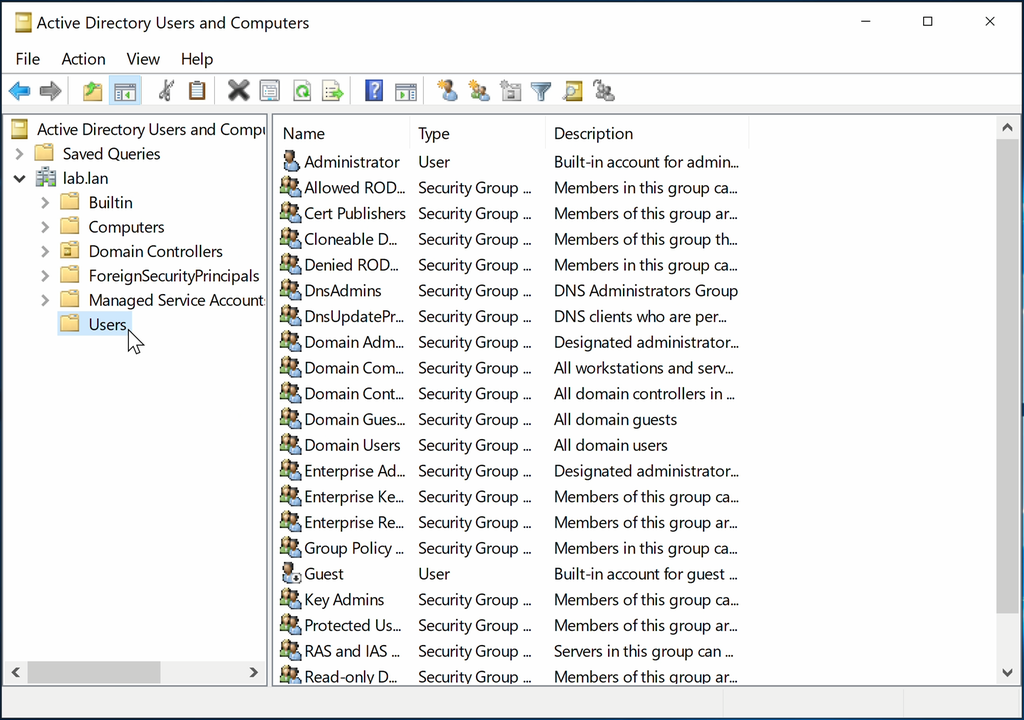Expand the ForeignSecurityPrincipals node
Screen dimensions: 1024x720
pyautogui.click(x=44, y=276)
